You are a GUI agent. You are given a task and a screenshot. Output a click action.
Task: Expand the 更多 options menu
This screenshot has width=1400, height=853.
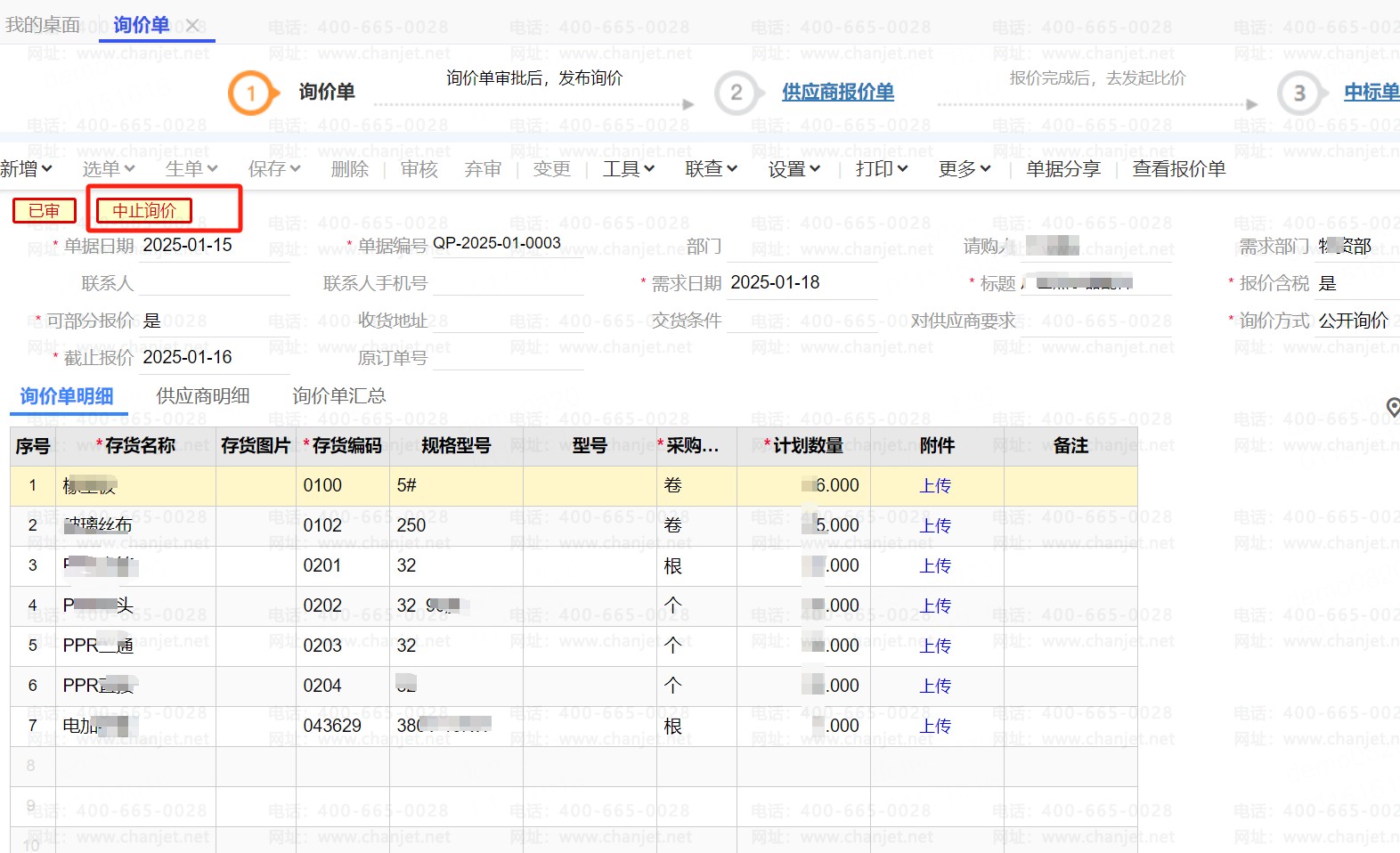pos(964,169)
